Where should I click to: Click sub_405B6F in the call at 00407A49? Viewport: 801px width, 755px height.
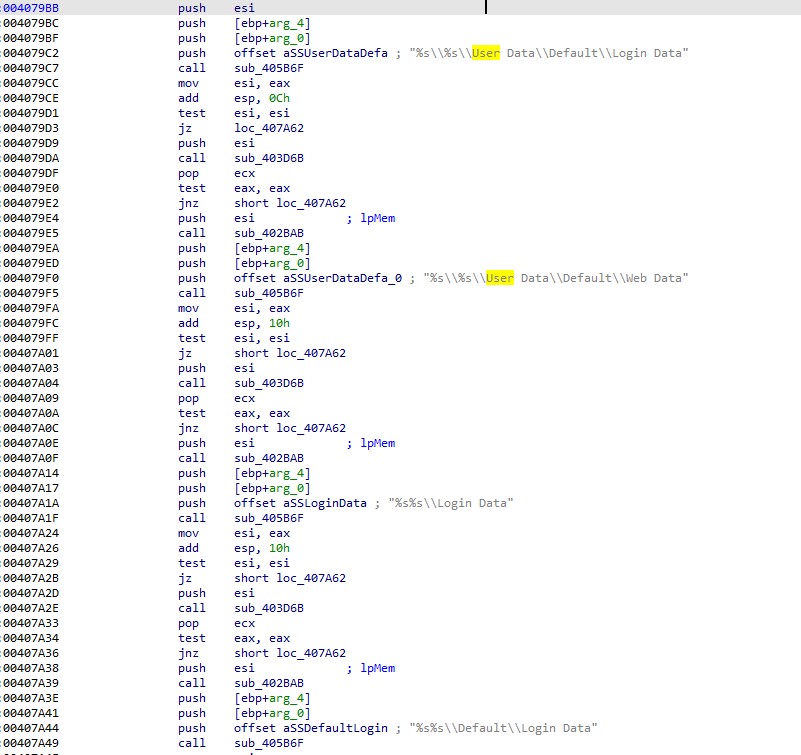260,743
